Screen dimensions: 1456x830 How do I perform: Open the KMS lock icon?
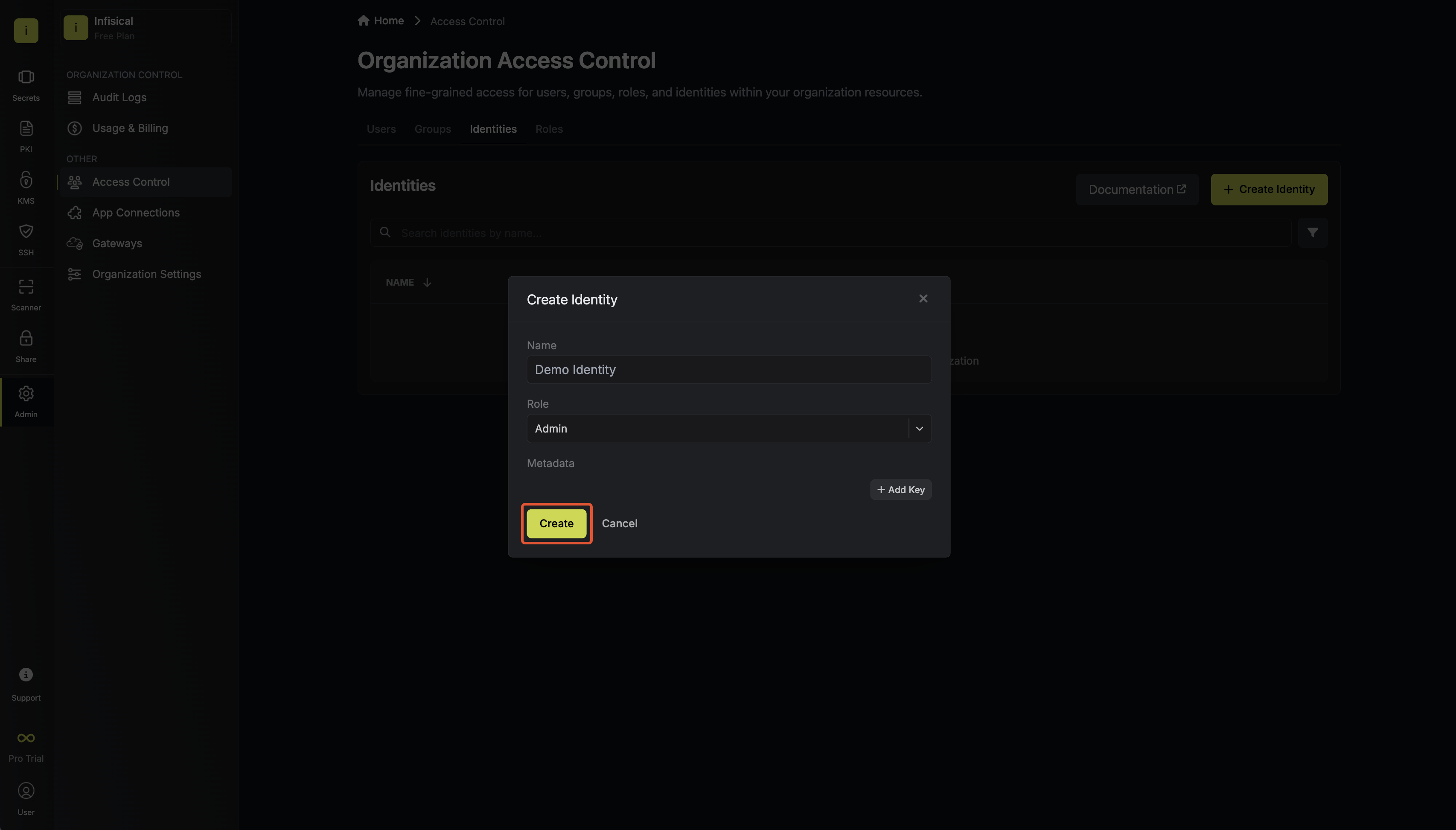pos(26,180)
